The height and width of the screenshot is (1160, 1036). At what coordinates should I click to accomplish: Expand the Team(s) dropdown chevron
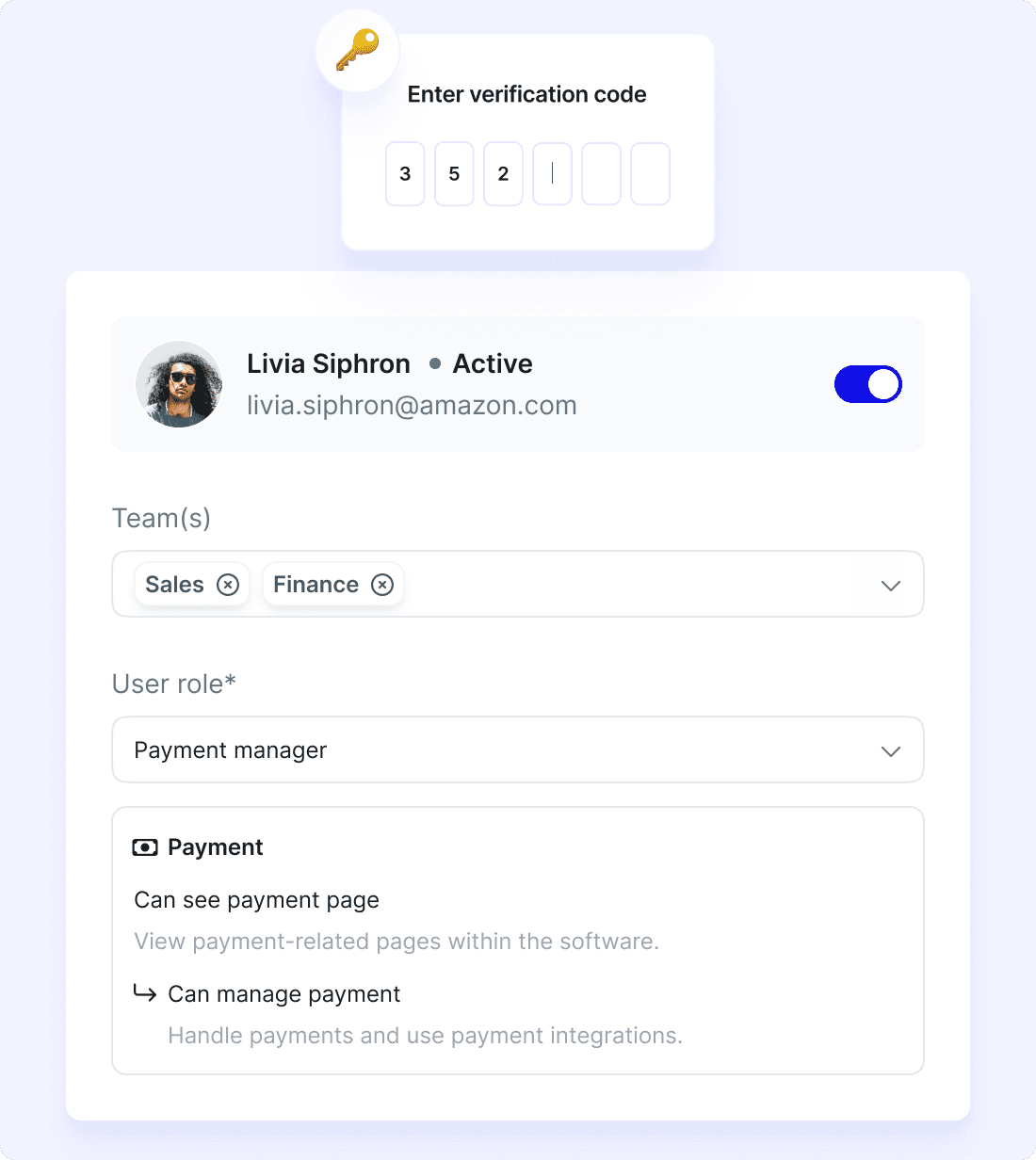[890, 585]
